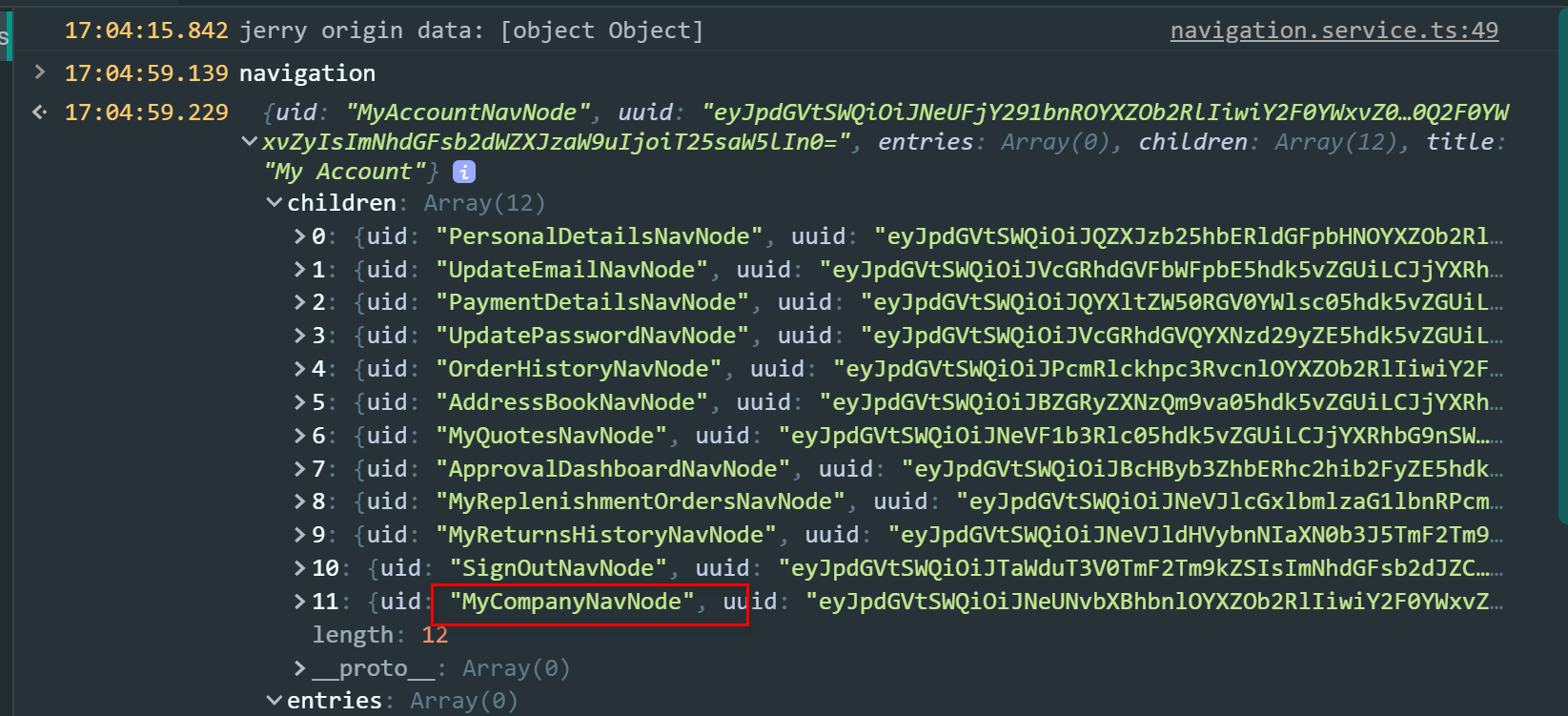Click the "PaymentDetailsNavNode" string value

[x=593, y=302]
